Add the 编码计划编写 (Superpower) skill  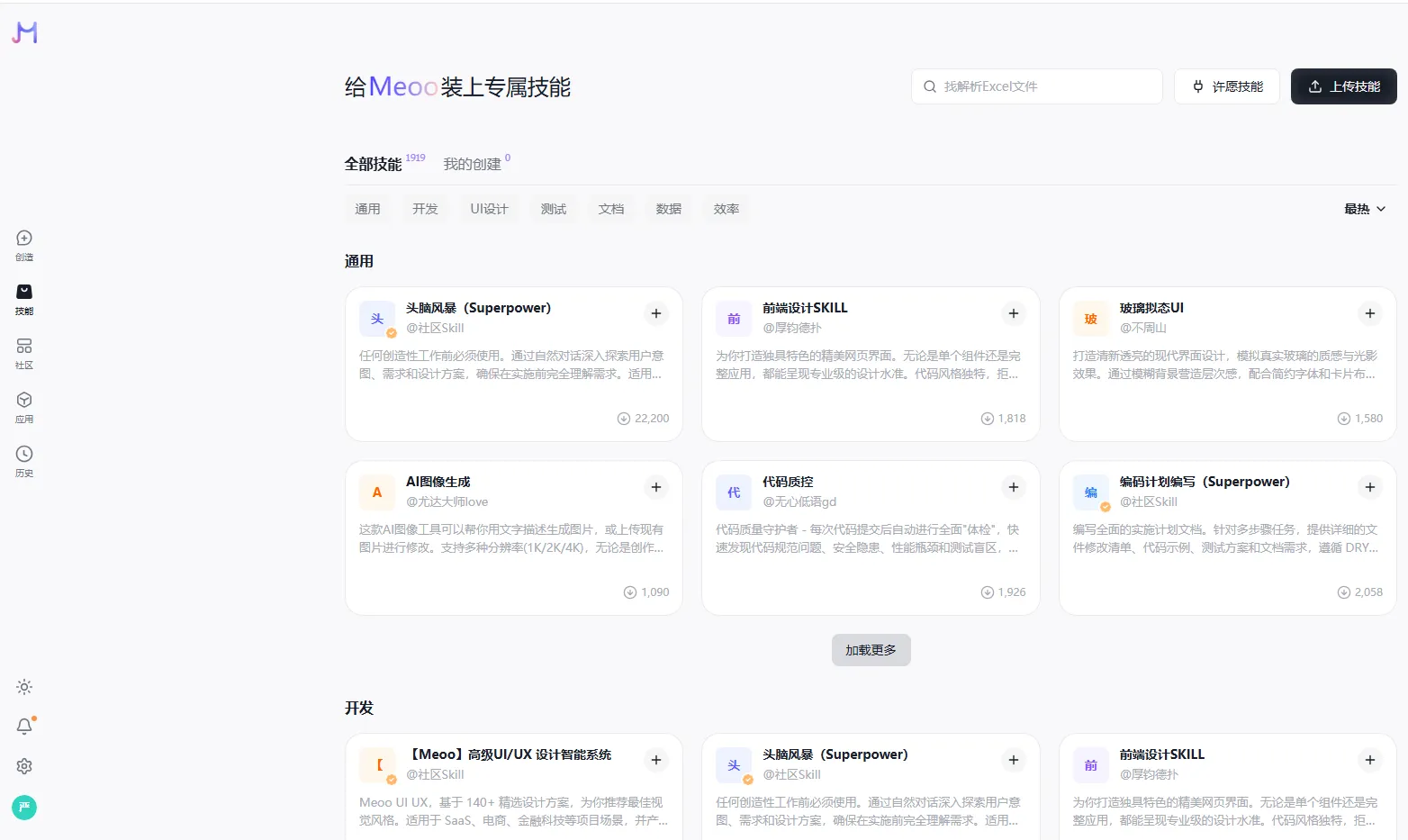[1370, 487]
